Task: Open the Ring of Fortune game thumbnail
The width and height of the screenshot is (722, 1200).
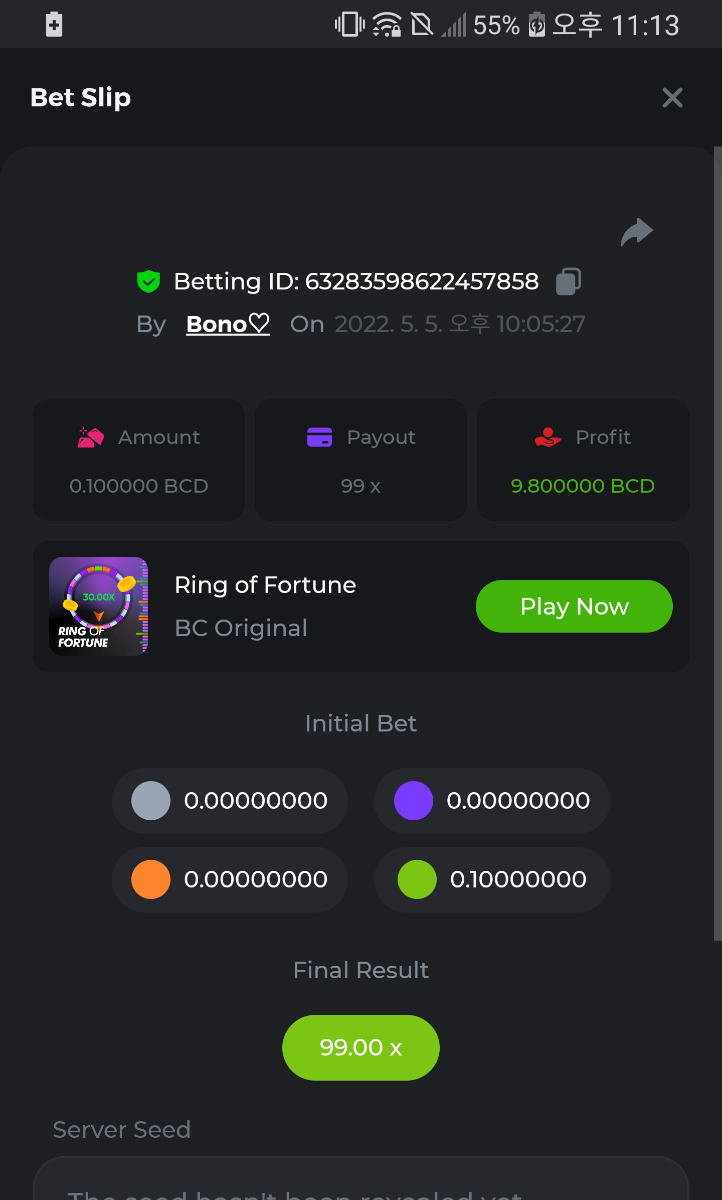Action: (x=99, y=606)
